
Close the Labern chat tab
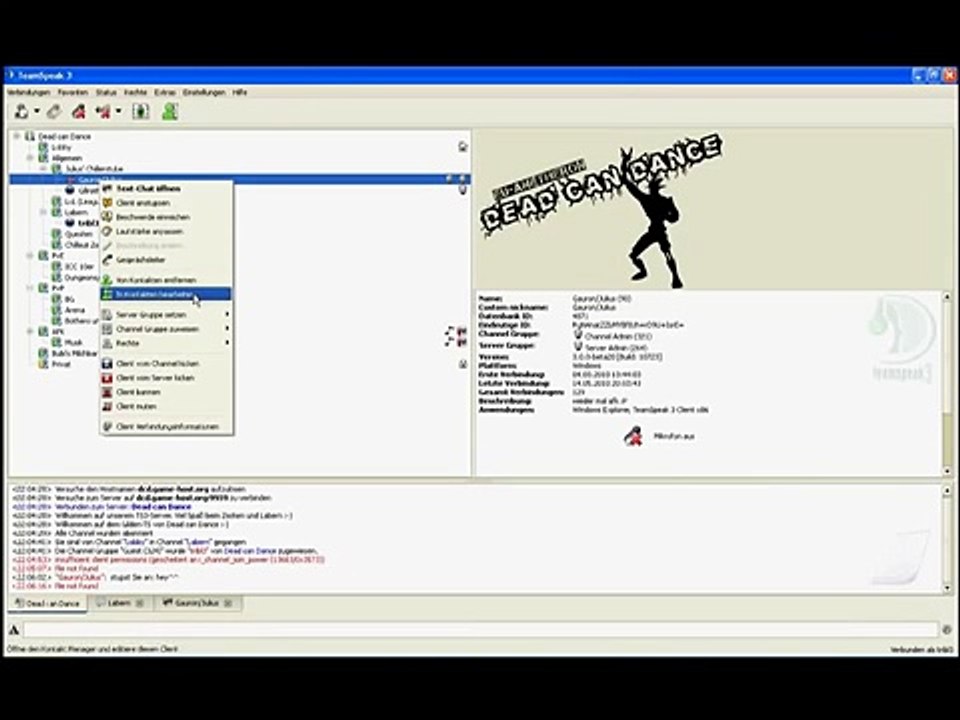[x=140, y=604]
